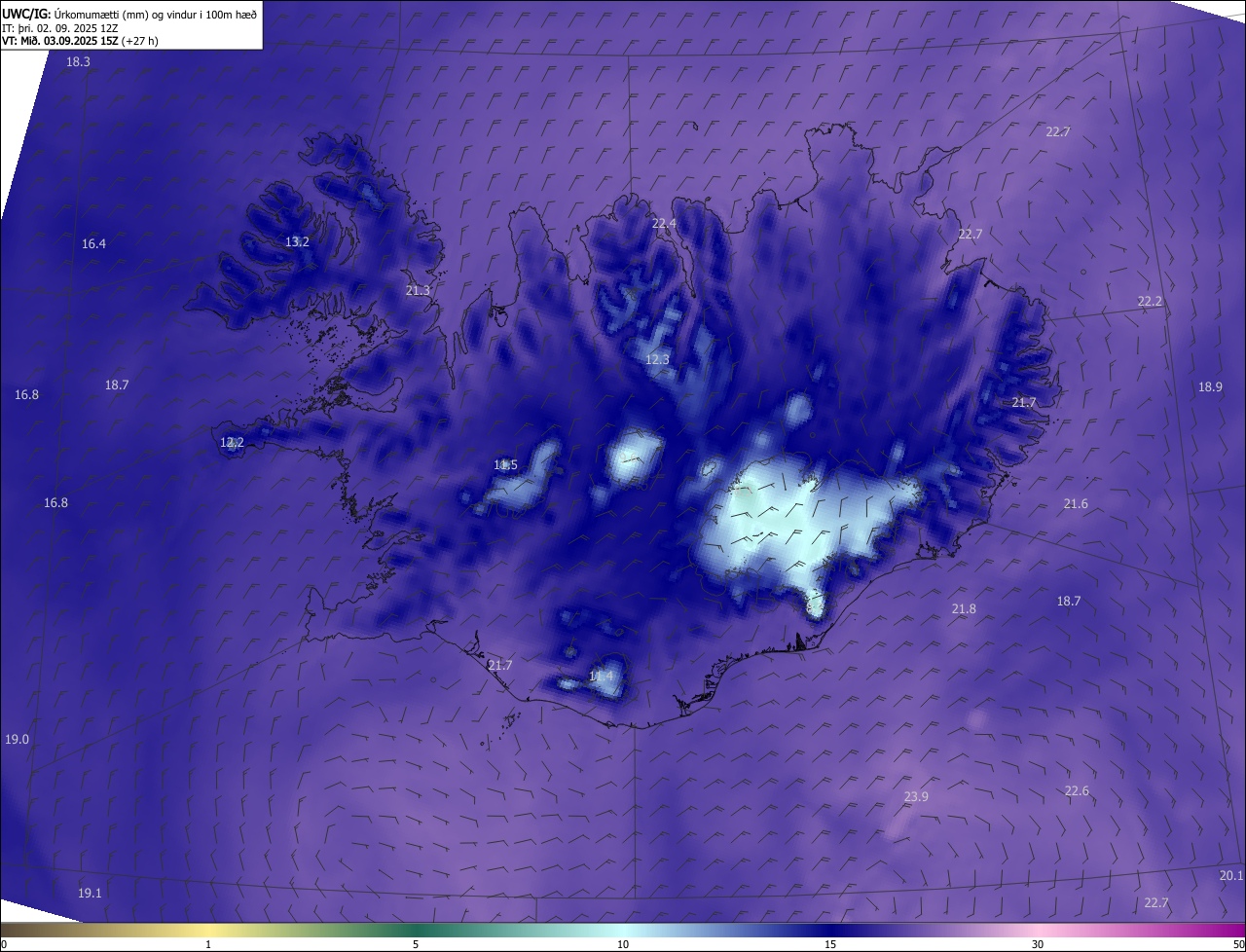Select the 12.2 value label
The height and width of the screenshot is (952, 1246).
(x=232, y=442)
